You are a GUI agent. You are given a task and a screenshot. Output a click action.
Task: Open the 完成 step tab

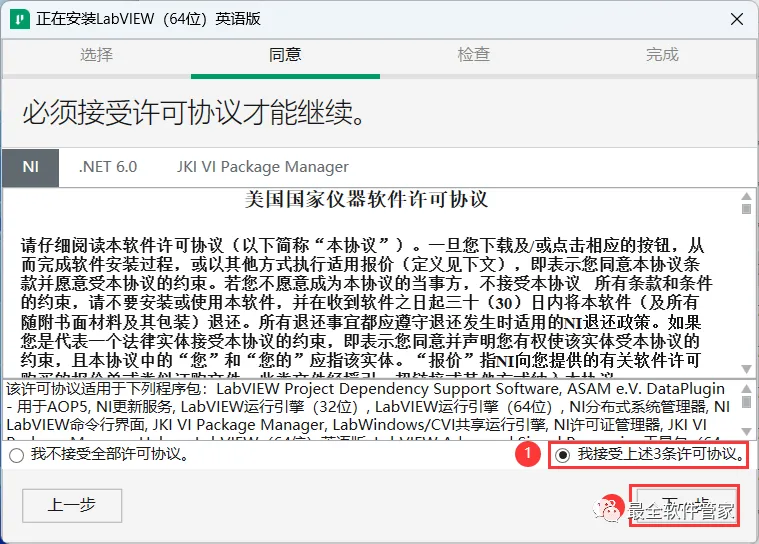[662, 55]
